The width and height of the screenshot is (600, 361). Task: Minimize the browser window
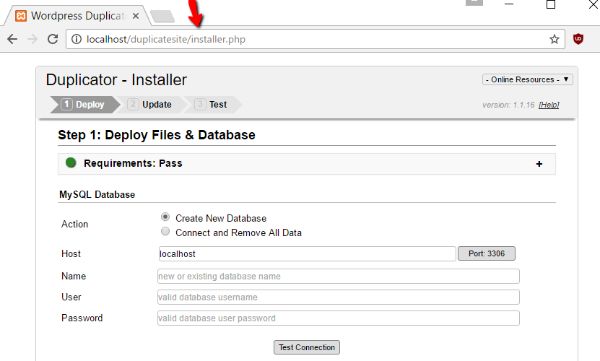509,4
